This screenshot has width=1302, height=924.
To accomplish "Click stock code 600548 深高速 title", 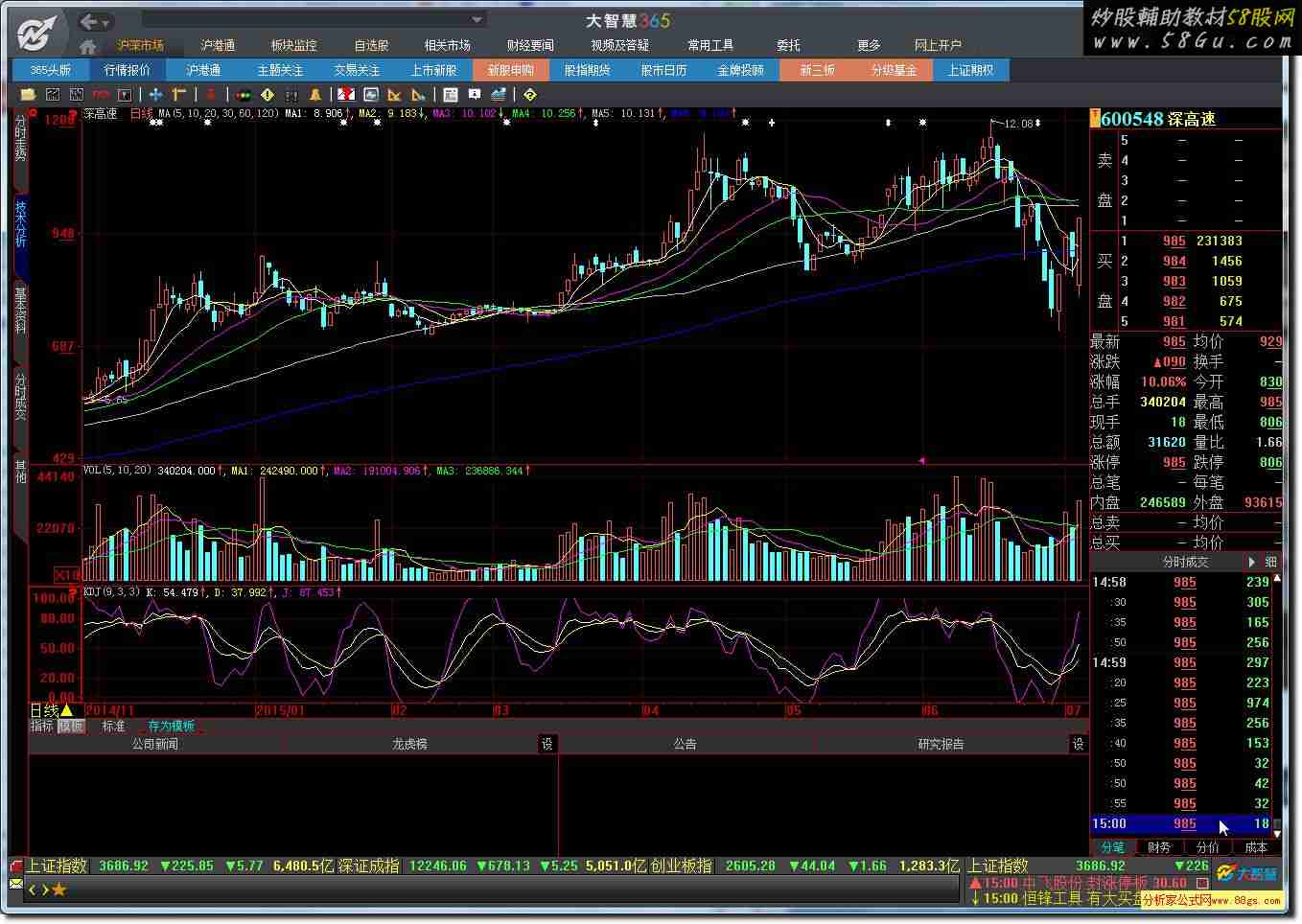I will 1158,119.
